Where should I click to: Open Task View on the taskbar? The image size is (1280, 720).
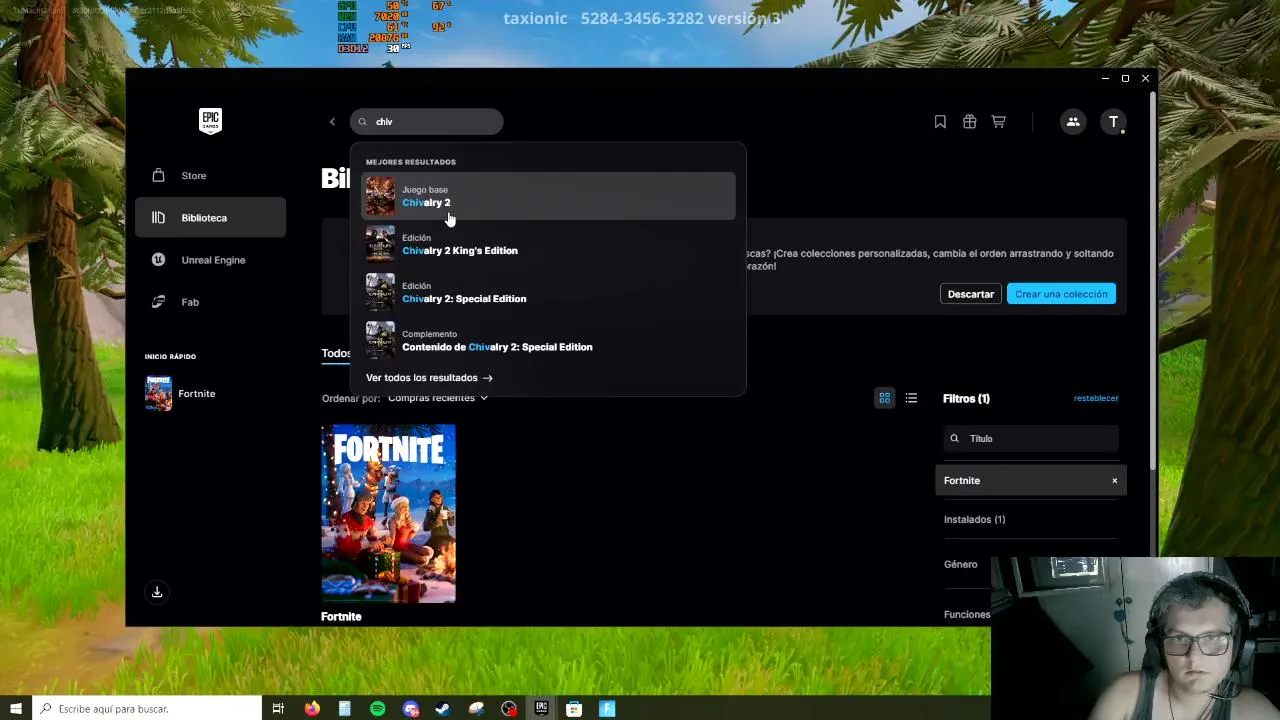coord(278,708)
